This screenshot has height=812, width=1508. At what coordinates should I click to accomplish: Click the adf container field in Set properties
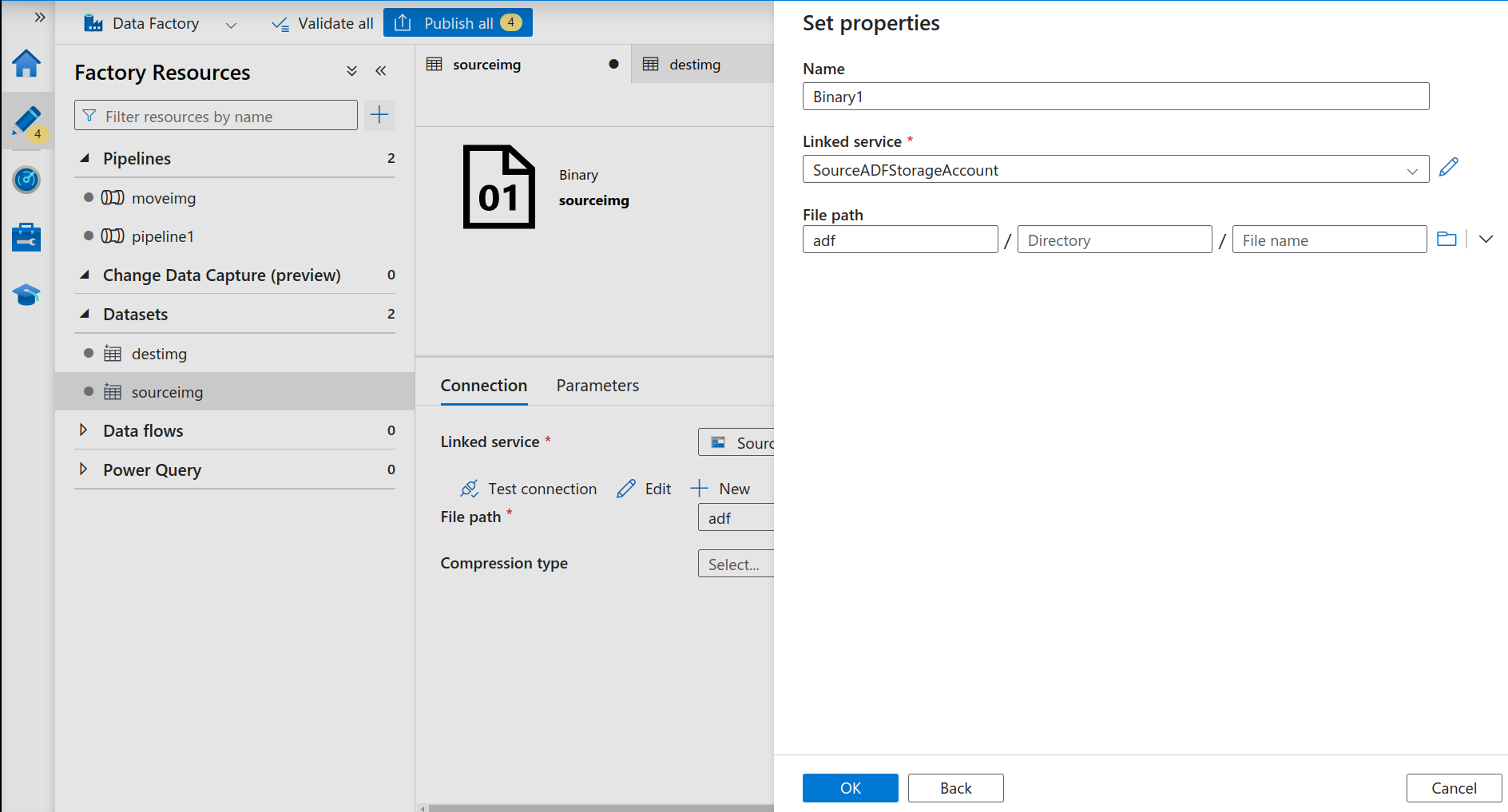900,240
